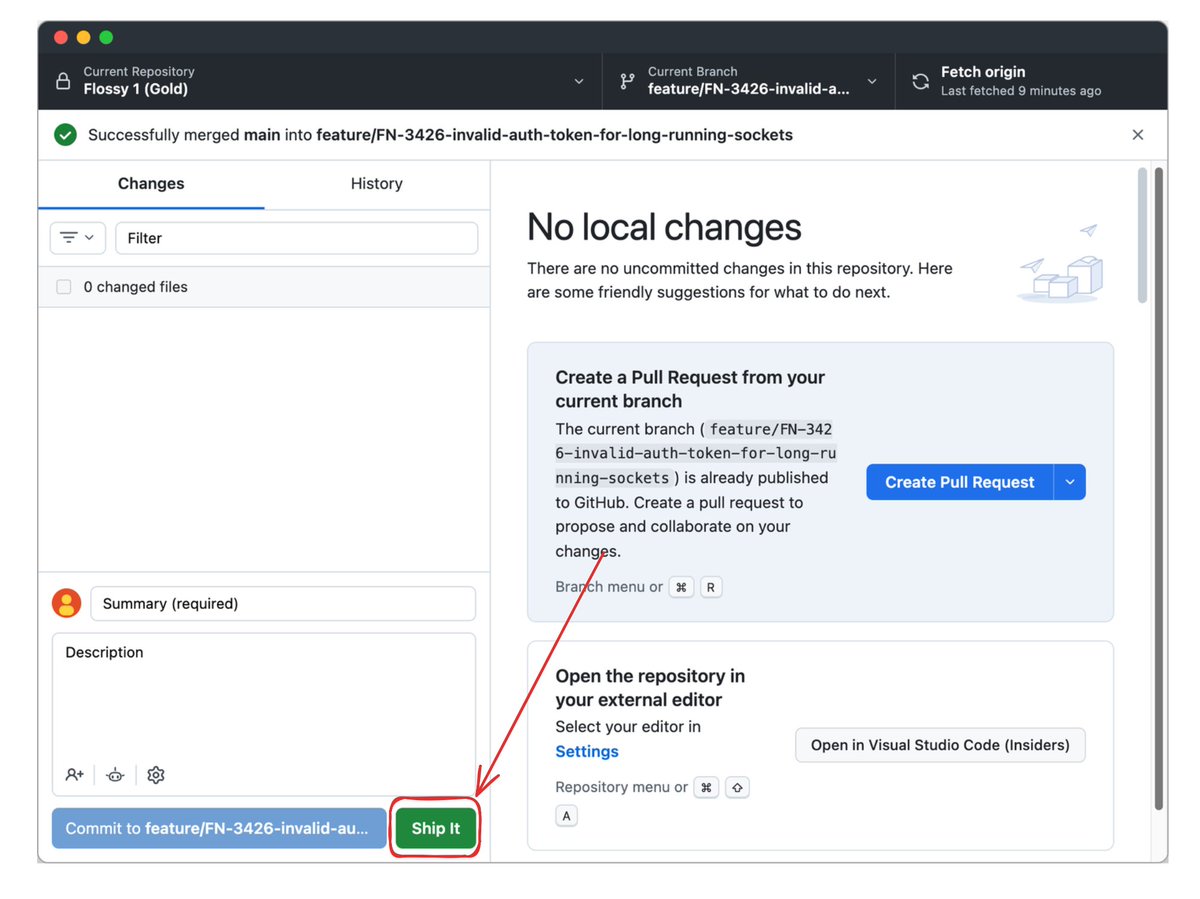This screenshot has height=899, width=1200.
Task: Click the macOS yellow minimize button
Action: click(x=83, y=37)
